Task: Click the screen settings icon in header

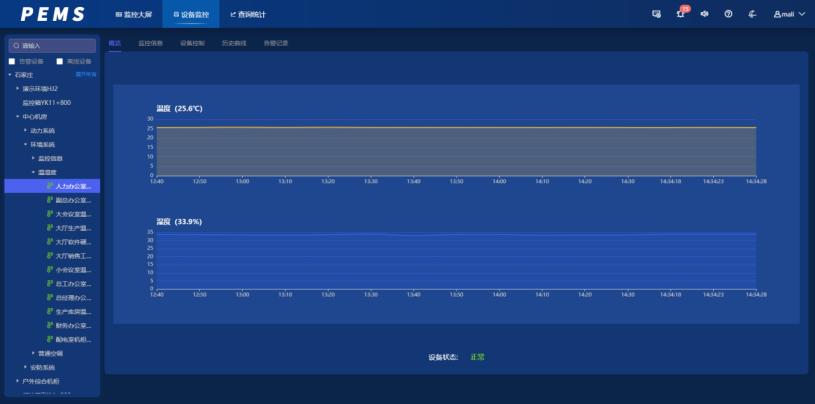Action: [656, 14]
